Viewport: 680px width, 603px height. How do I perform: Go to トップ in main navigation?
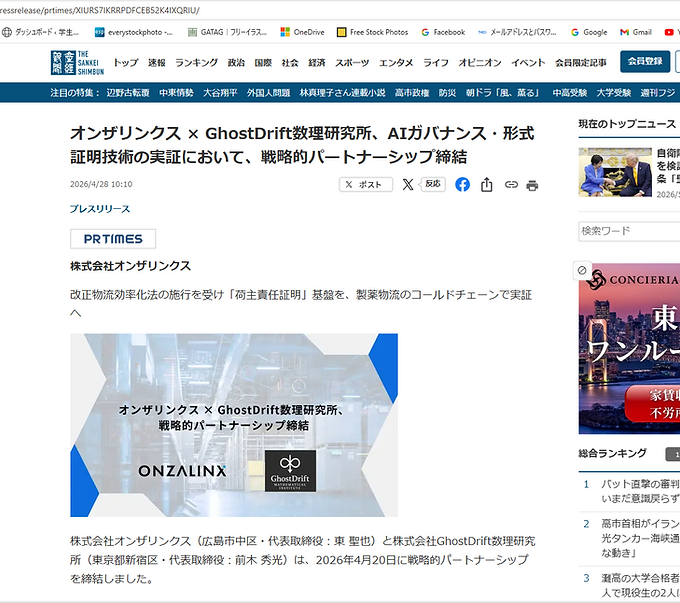[125, 63]
